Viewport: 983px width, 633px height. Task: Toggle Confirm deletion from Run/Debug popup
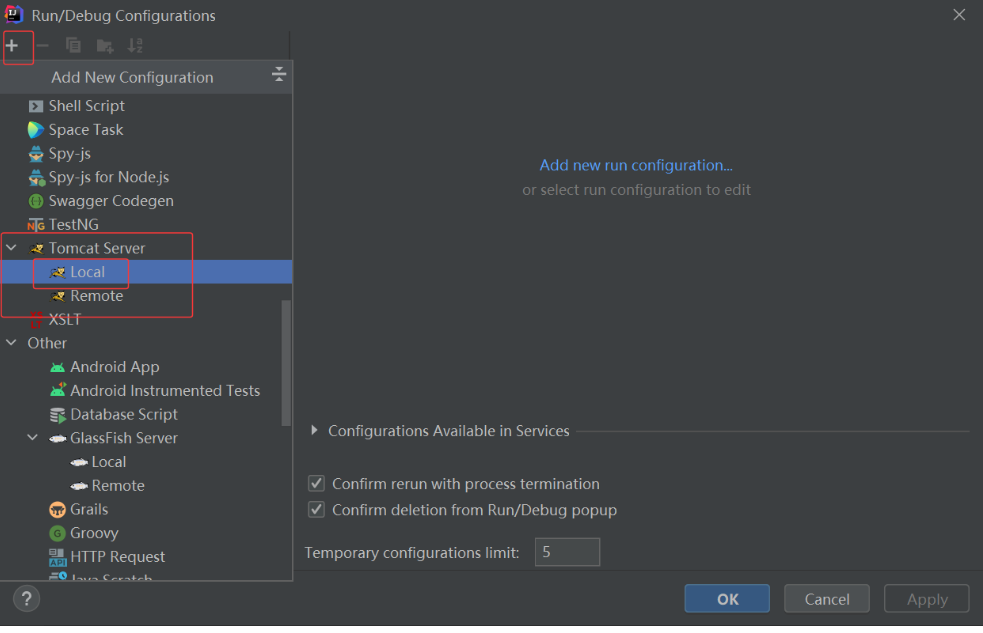tap(317, 510)
